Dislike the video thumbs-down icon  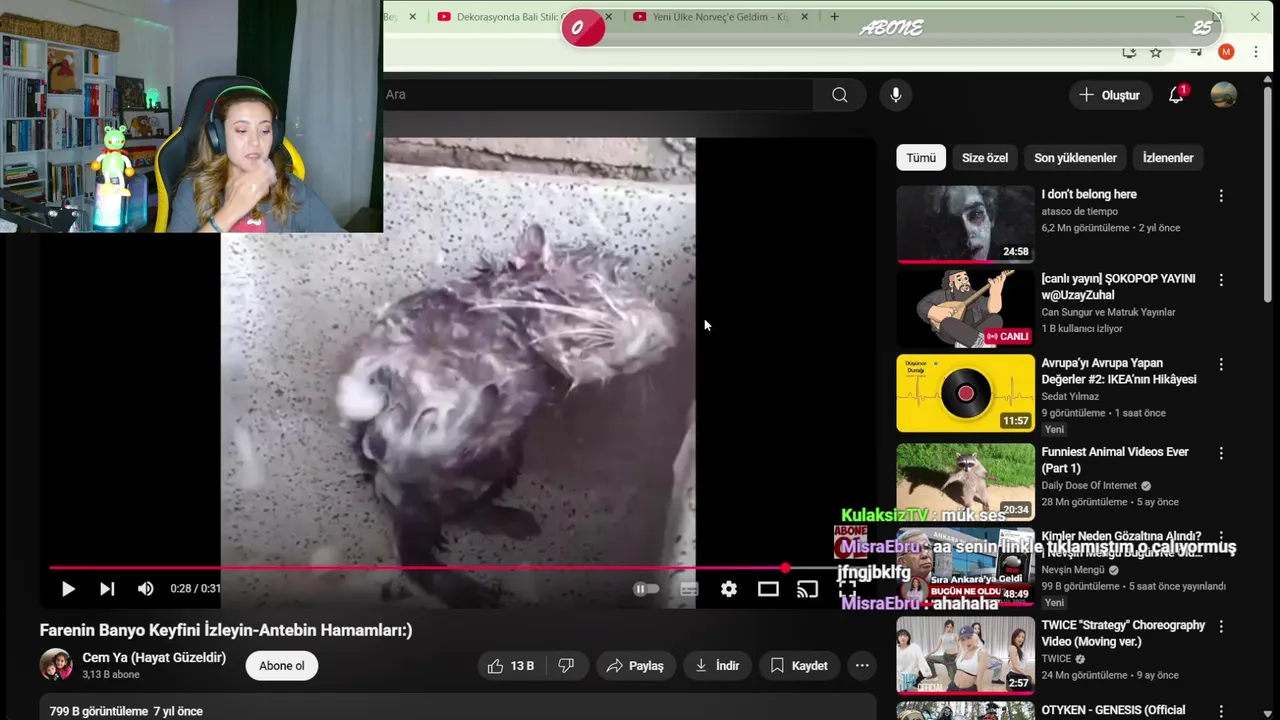click(566, 665)
